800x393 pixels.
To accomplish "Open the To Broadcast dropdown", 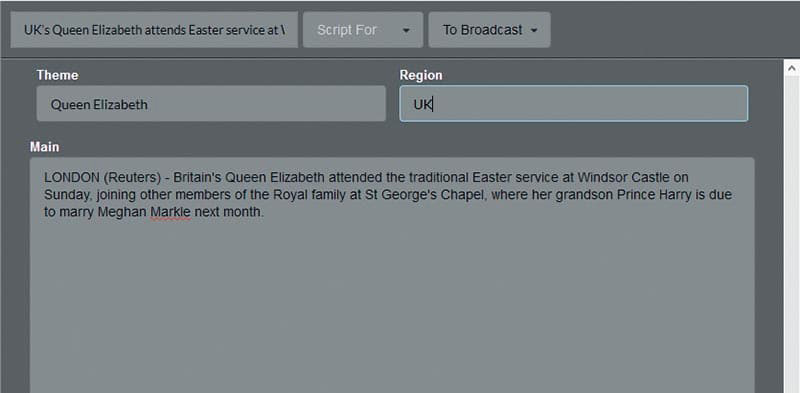I will 489,30.
